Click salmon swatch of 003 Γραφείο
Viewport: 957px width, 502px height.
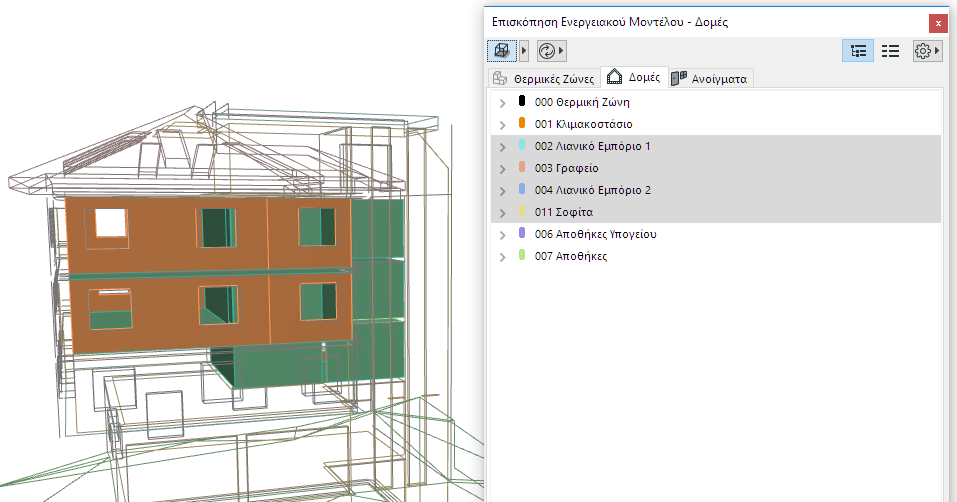[x=522, y=167]
